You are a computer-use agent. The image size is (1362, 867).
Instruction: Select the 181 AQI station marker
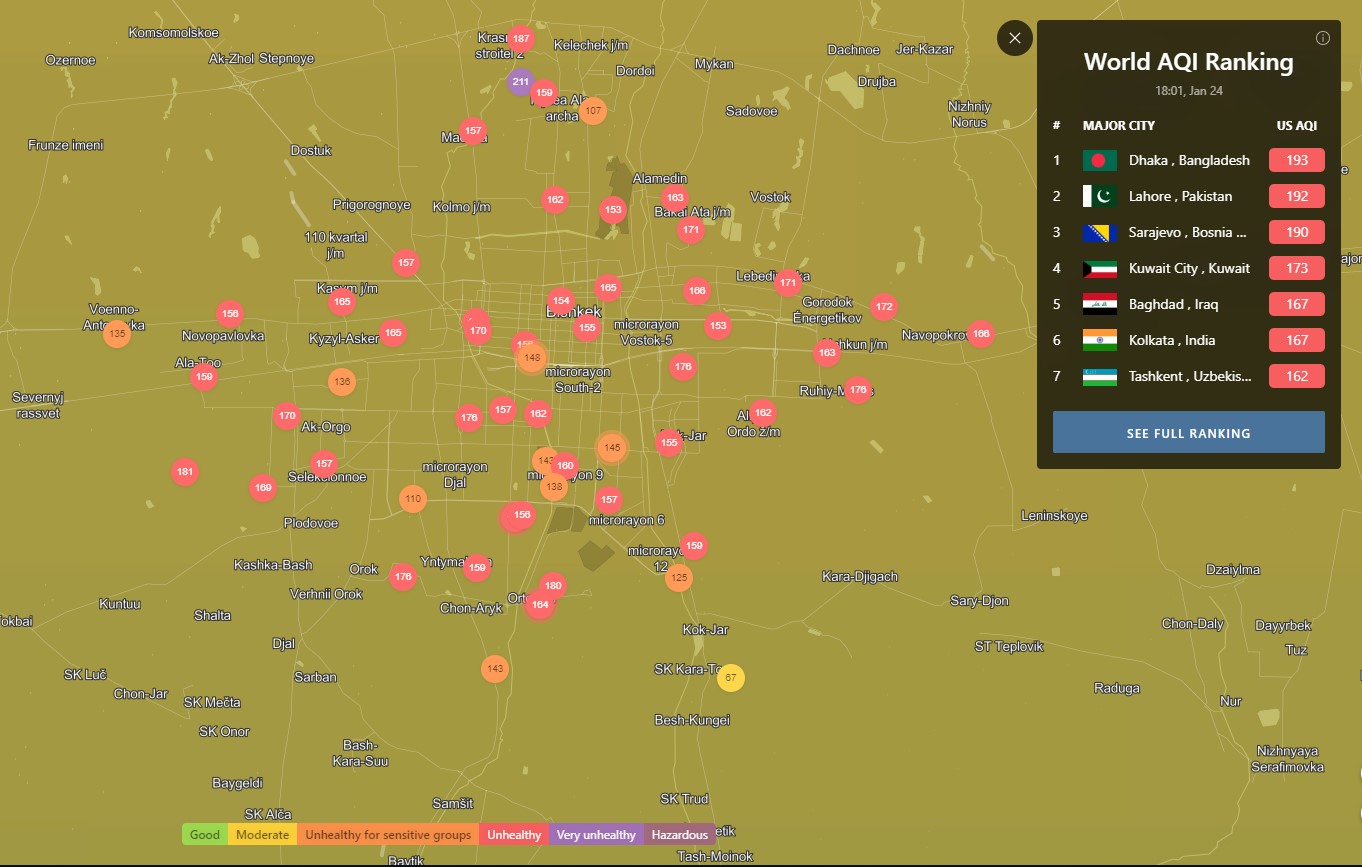point(184,472)
